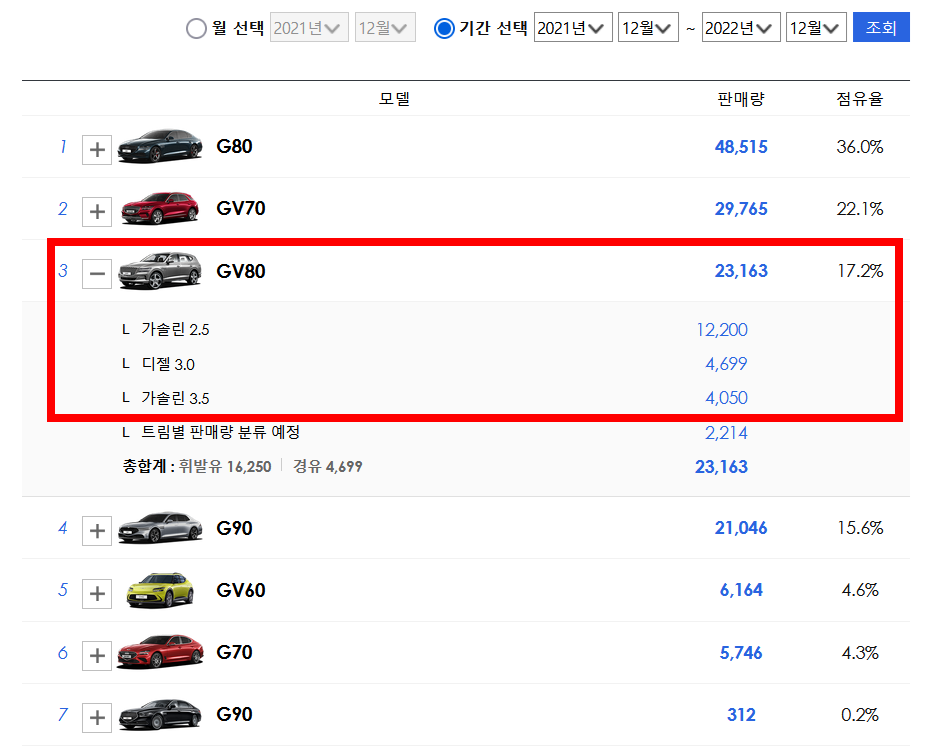
Task: Expand the G70 row details
Action: pos(97,656)
